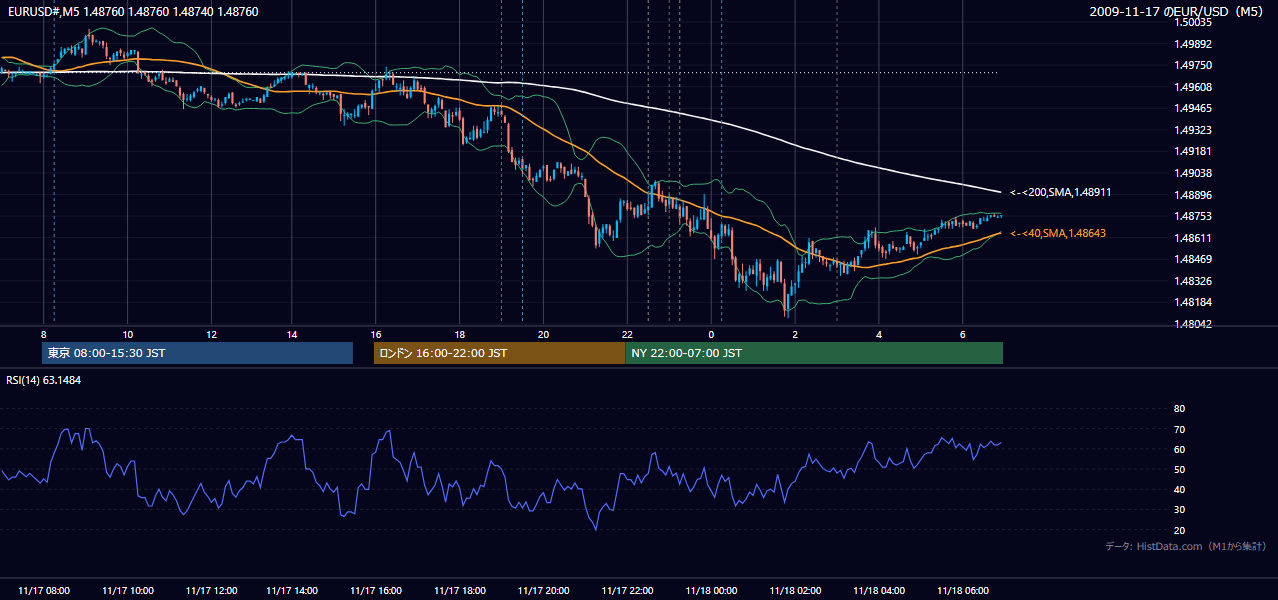Image resolution: width=1278 pixels, height=600 pixels.
Task: Click price axis label 1.48753
Action: pos(1194,216)
